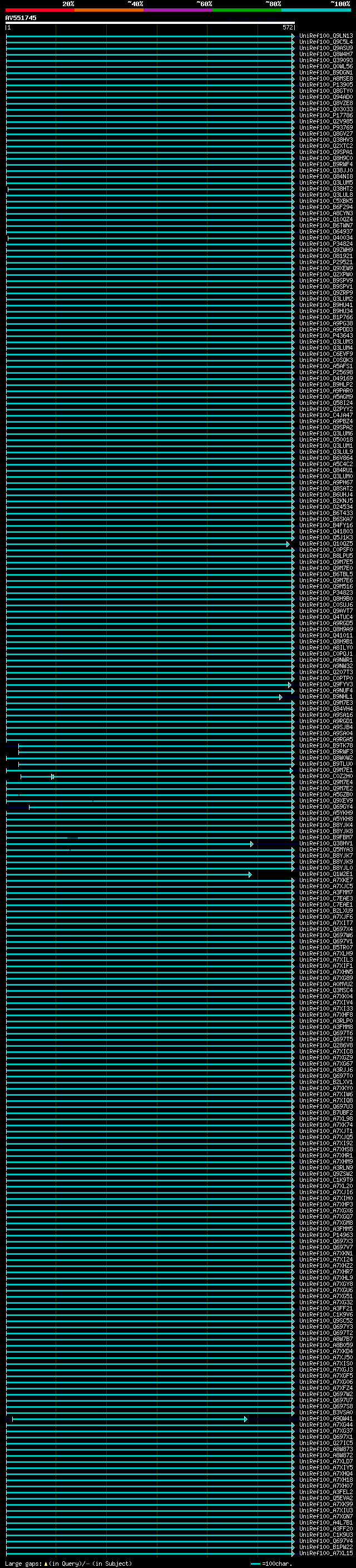356x1568 pixels.
Task: Click the white query sequence bar
Action: click(x=150, y=23)
